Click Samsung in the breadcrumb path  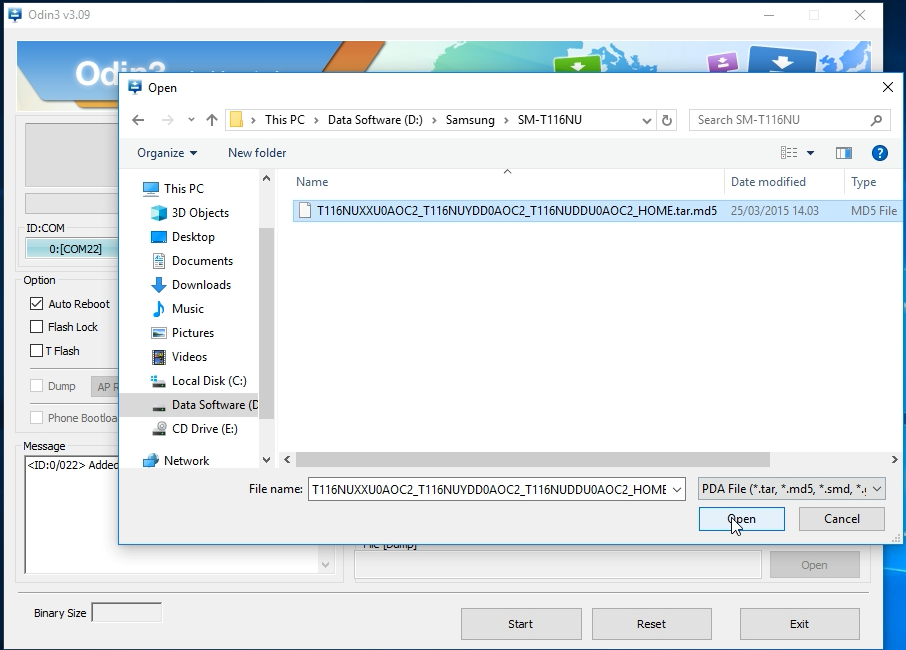(470, 120)
